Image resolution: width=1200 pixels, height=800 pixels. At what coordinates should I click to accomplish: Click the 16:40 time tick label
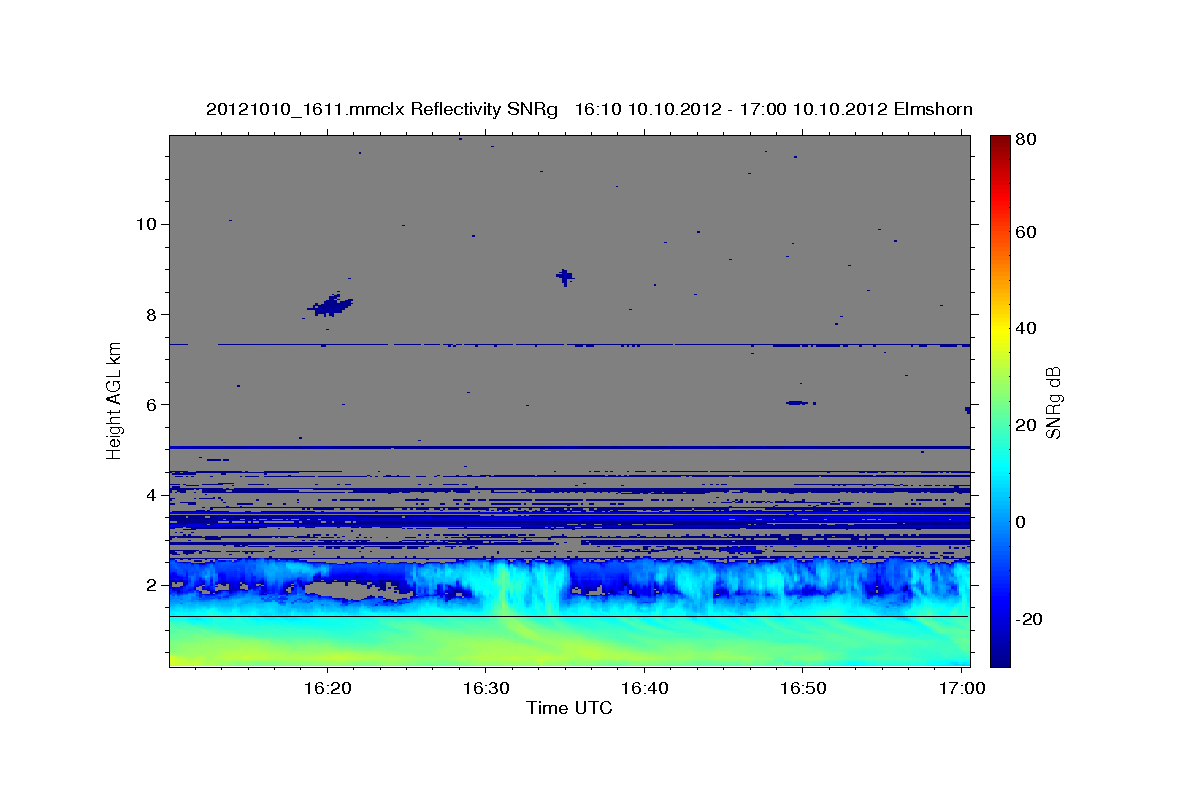click(644, 688)
